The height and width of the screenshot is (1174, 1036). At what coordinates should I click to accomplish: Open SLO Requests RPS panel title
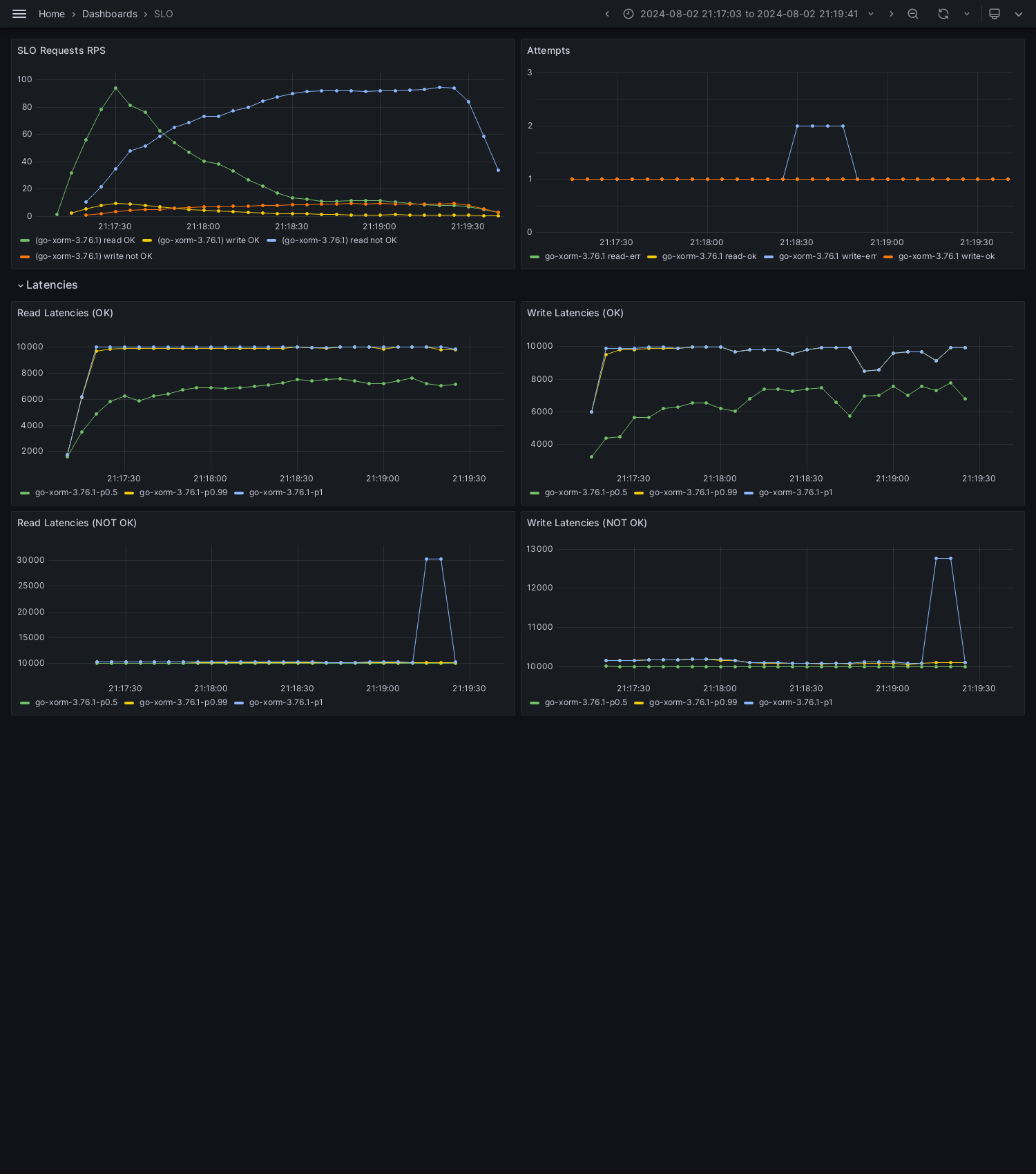61,50
